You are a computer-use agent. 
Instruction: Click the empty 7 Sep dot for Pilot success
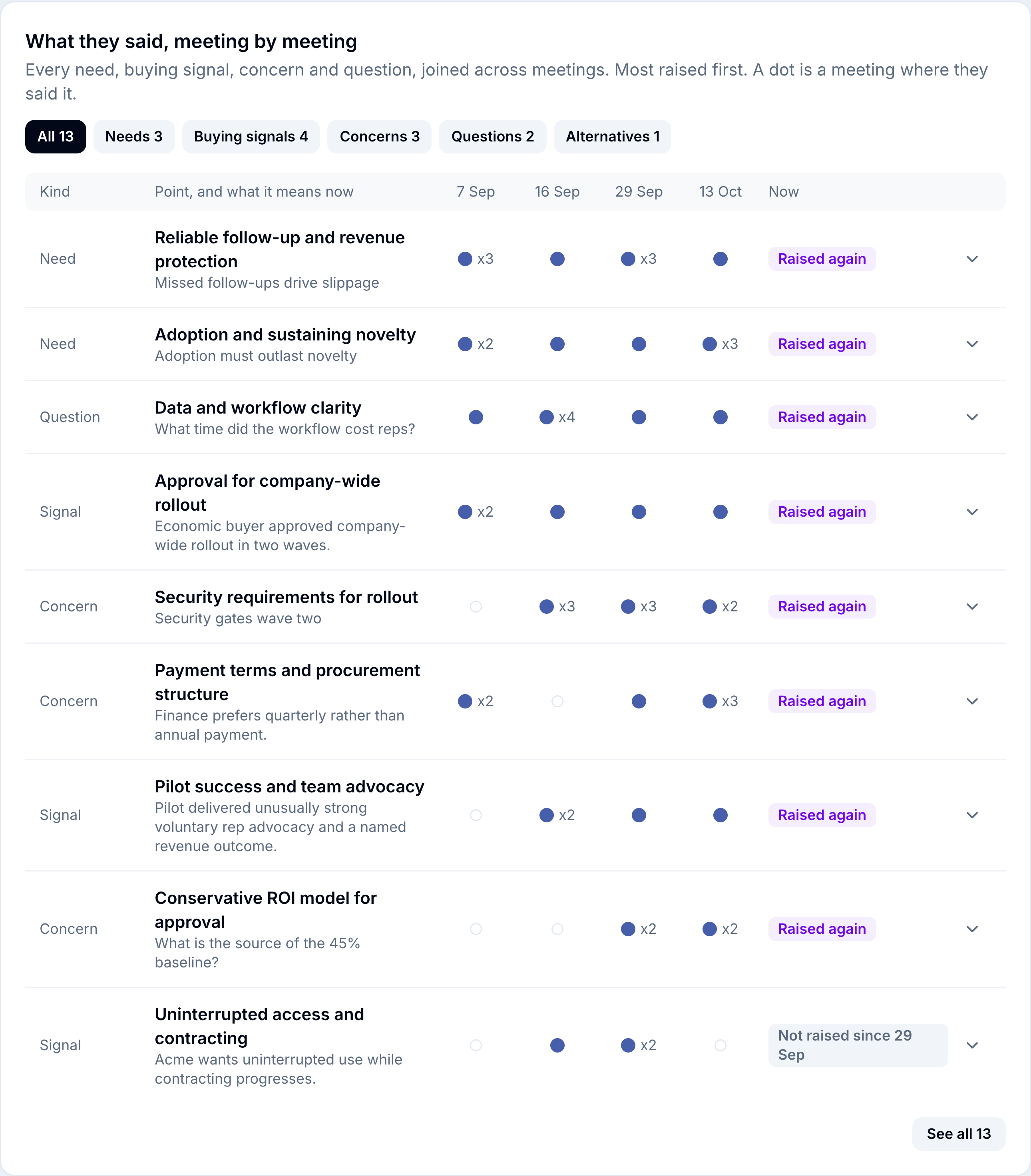tap(476, 815)
